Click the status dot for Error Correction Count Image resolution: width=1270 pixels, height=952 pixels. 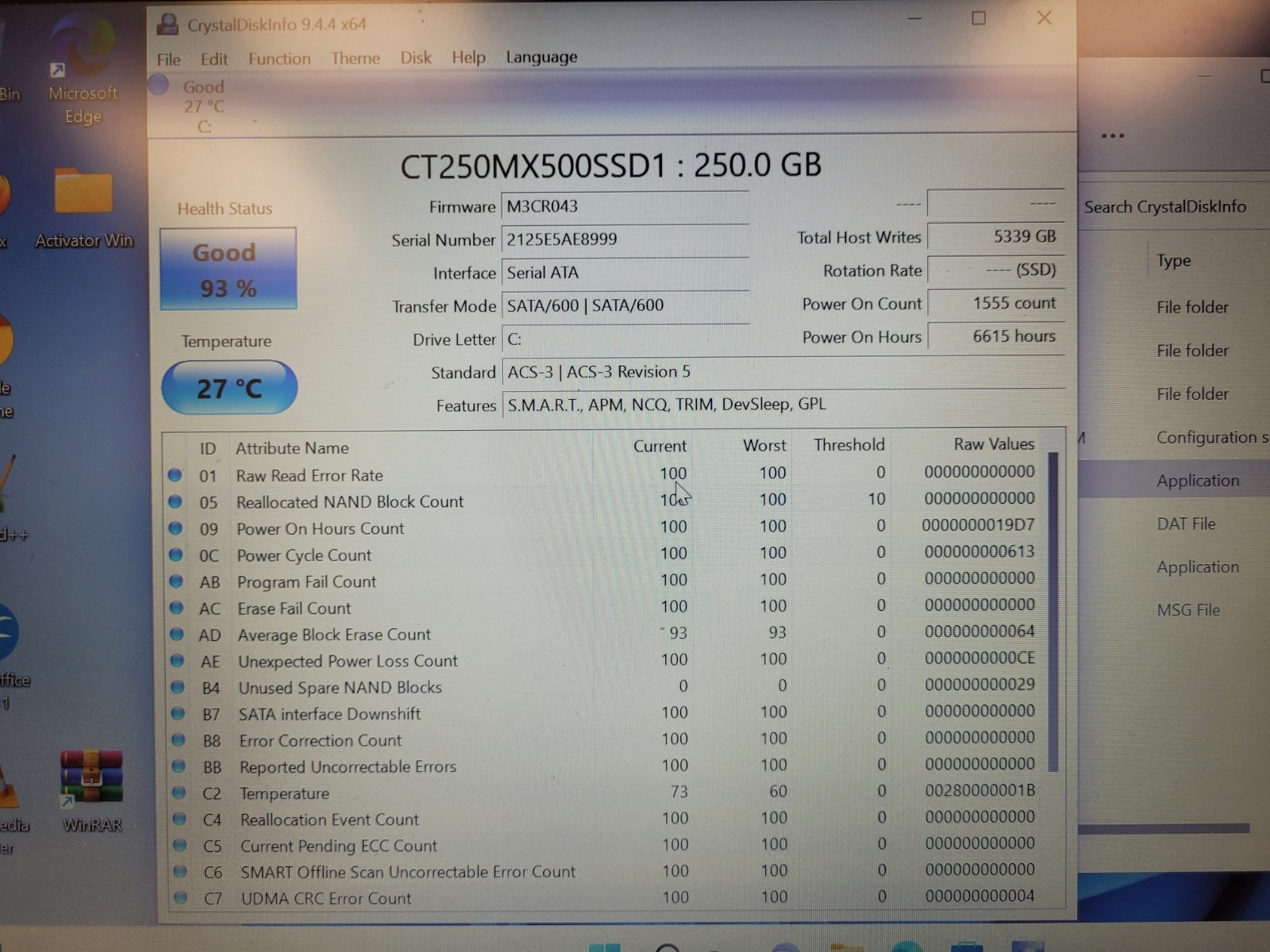pos(179,740)
